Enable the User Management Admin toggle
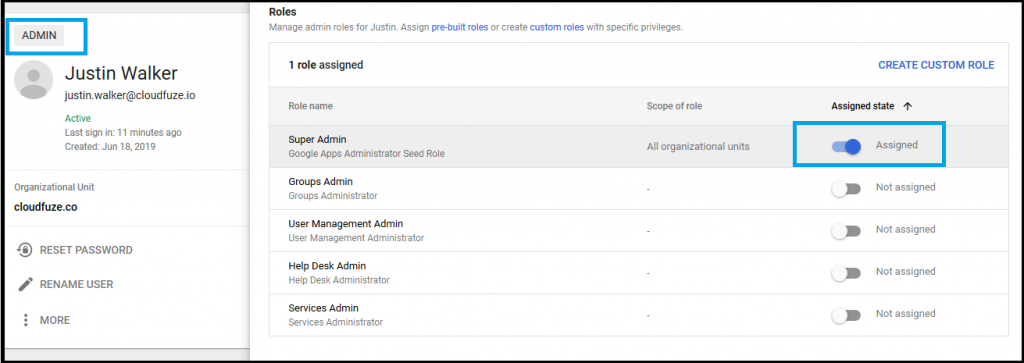The height and width of the screenshot is (363, 1024). [846, 230]
